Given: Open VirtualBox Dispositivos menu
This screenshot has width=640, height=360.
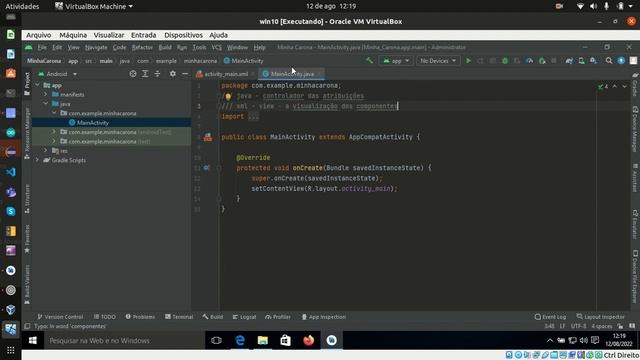Looking at the screenshot, I should 183,35.
